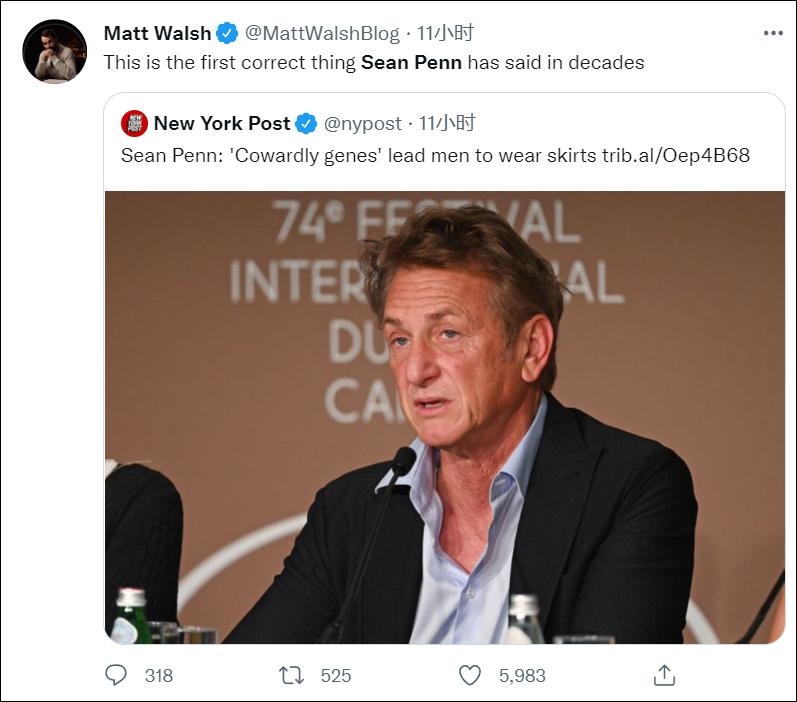Like the tweet with the heart icon

[470, 675]
